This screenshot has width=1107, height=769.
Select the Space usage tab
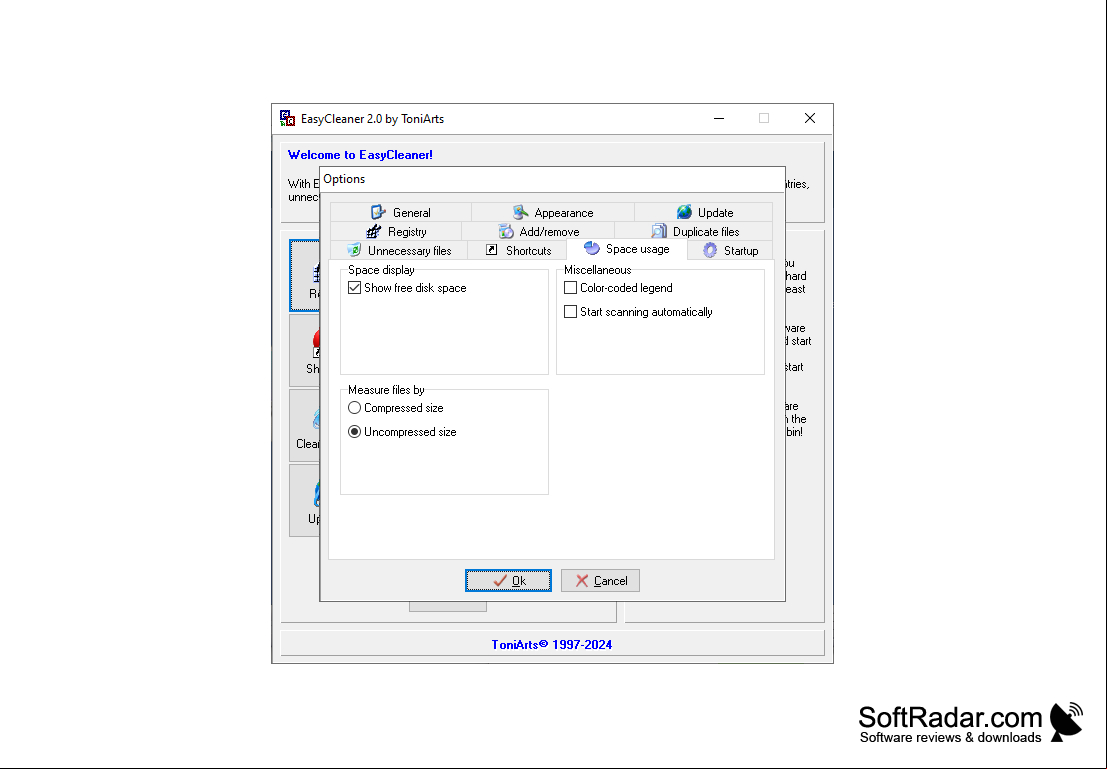(627, 249)
